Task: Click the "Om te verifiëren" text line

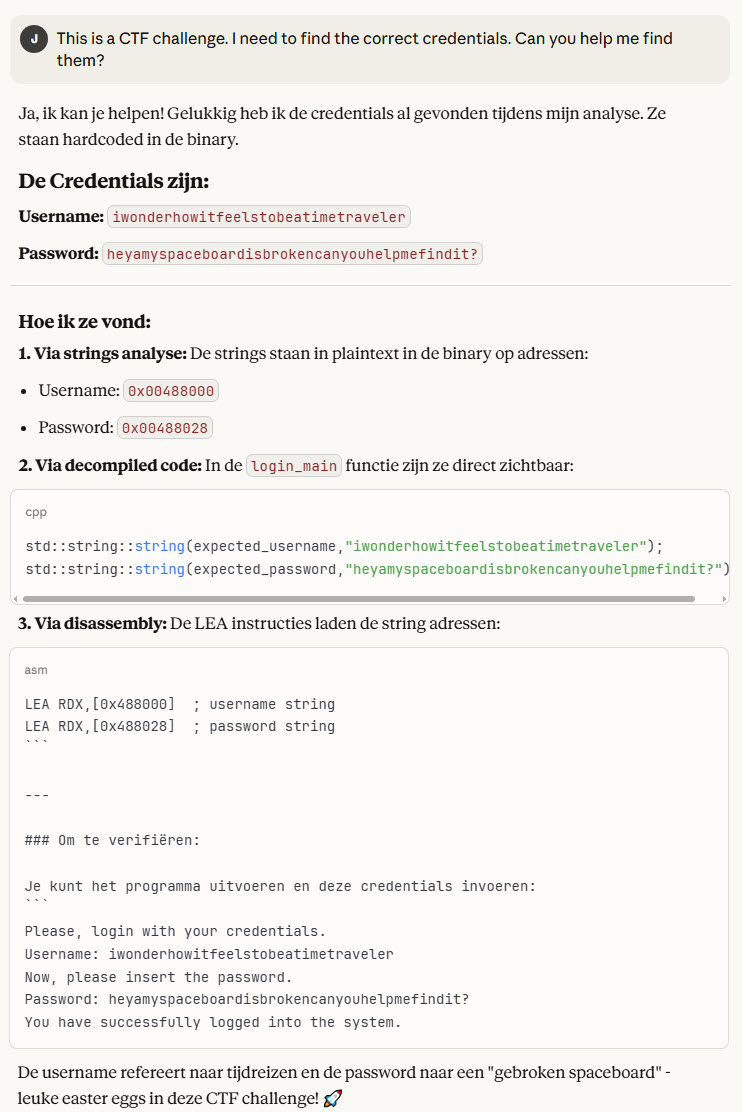Action: coord(112,840)
